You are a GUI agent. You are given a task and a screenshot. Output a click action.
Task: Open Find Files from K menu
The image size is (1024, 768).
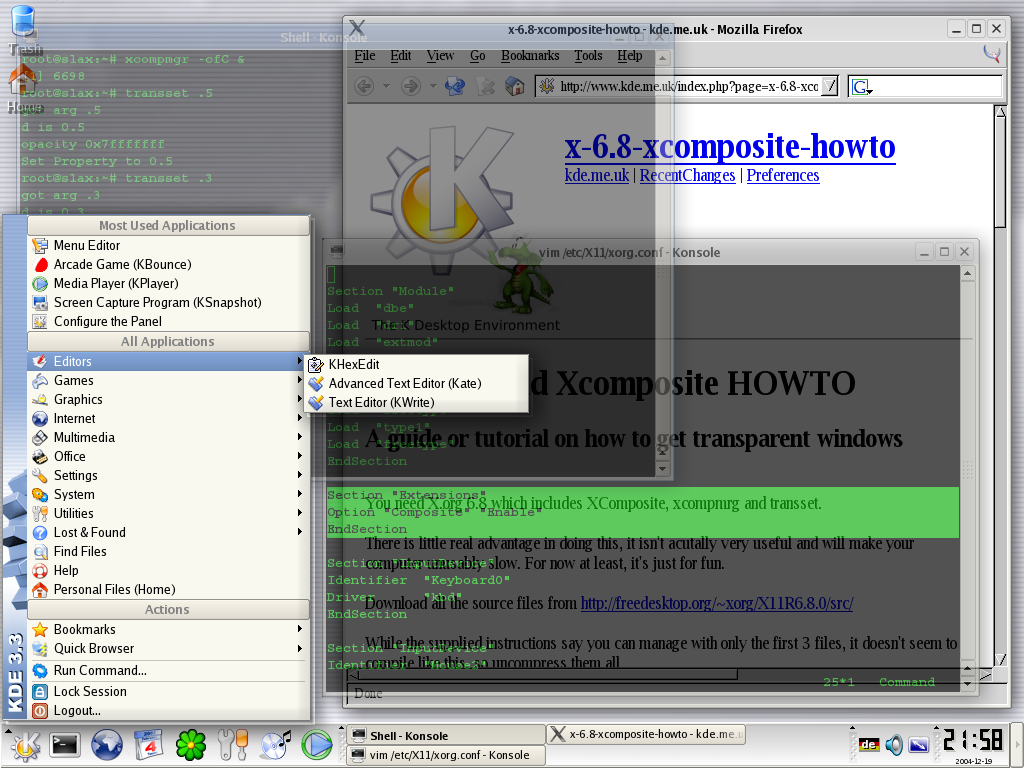pos(168,551)
